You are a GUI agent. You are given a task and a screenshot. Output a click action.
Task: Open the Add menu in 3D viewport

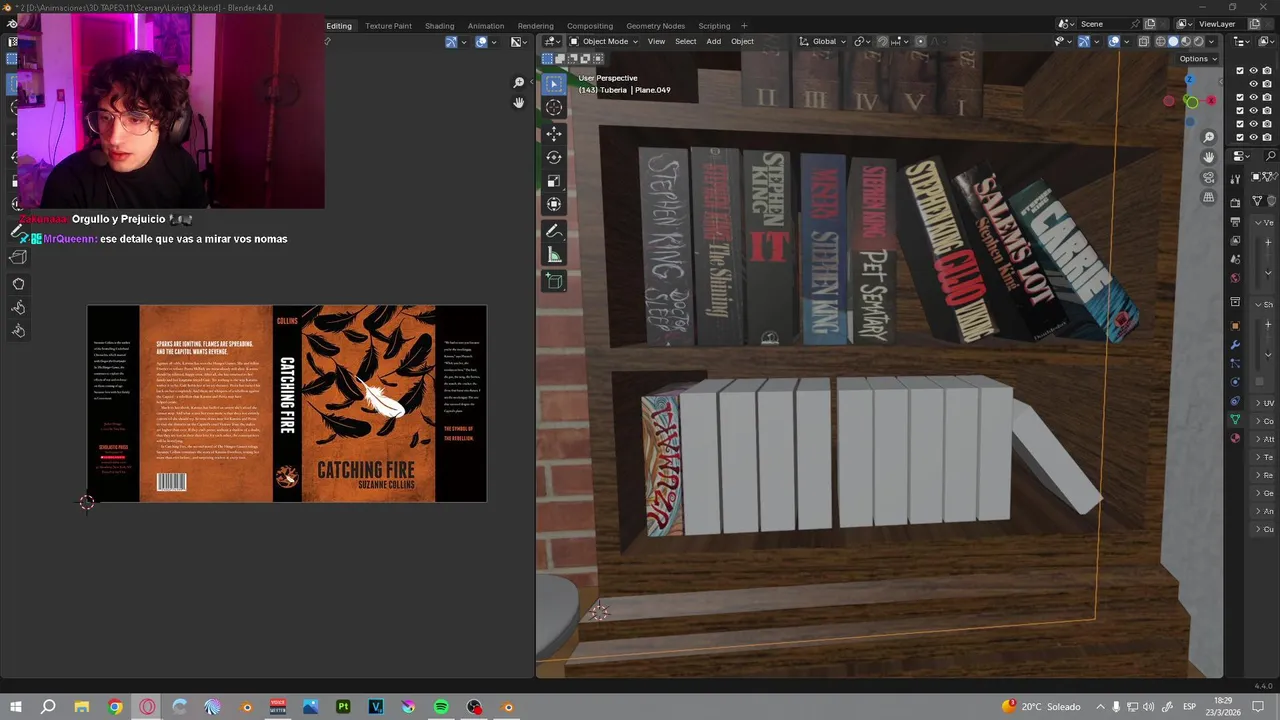point(713,41)
